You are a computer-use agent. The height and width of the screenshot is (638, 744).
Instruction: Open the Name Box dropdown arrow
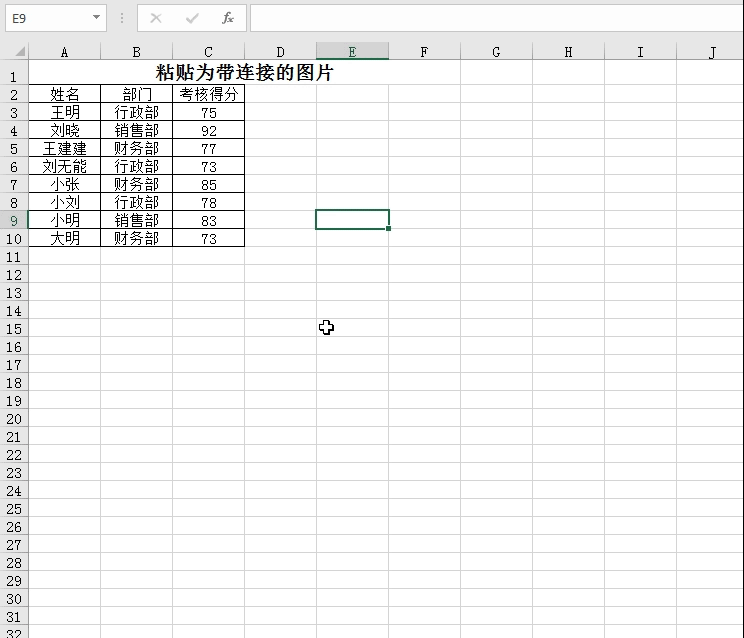[96, 18]
